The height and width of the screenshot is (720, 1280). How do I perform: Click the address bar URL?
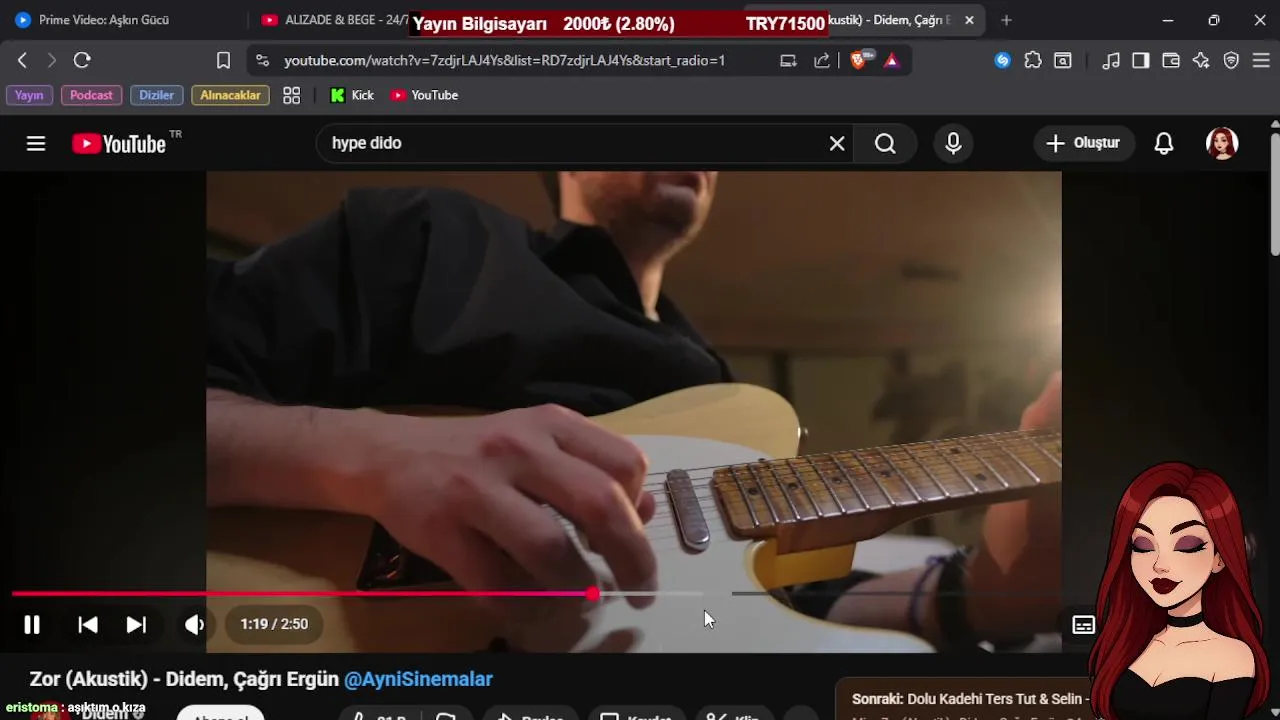click(x=504, y=60)
